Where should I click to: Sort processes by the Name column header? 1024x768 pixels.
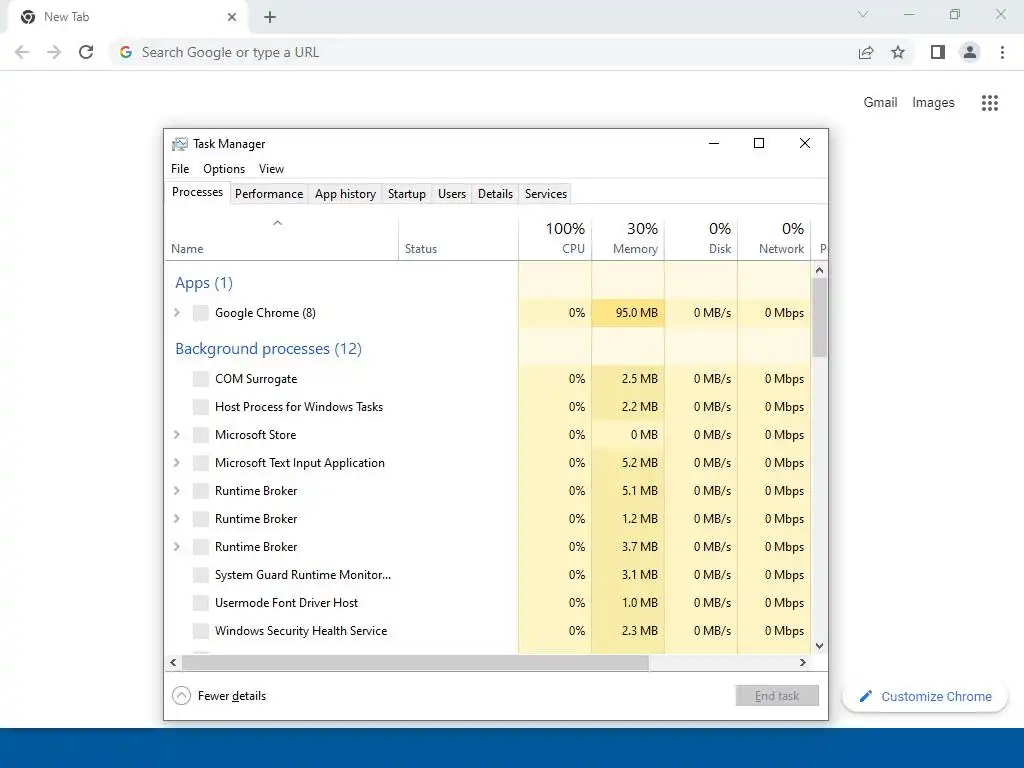click(x=281, y=240)
